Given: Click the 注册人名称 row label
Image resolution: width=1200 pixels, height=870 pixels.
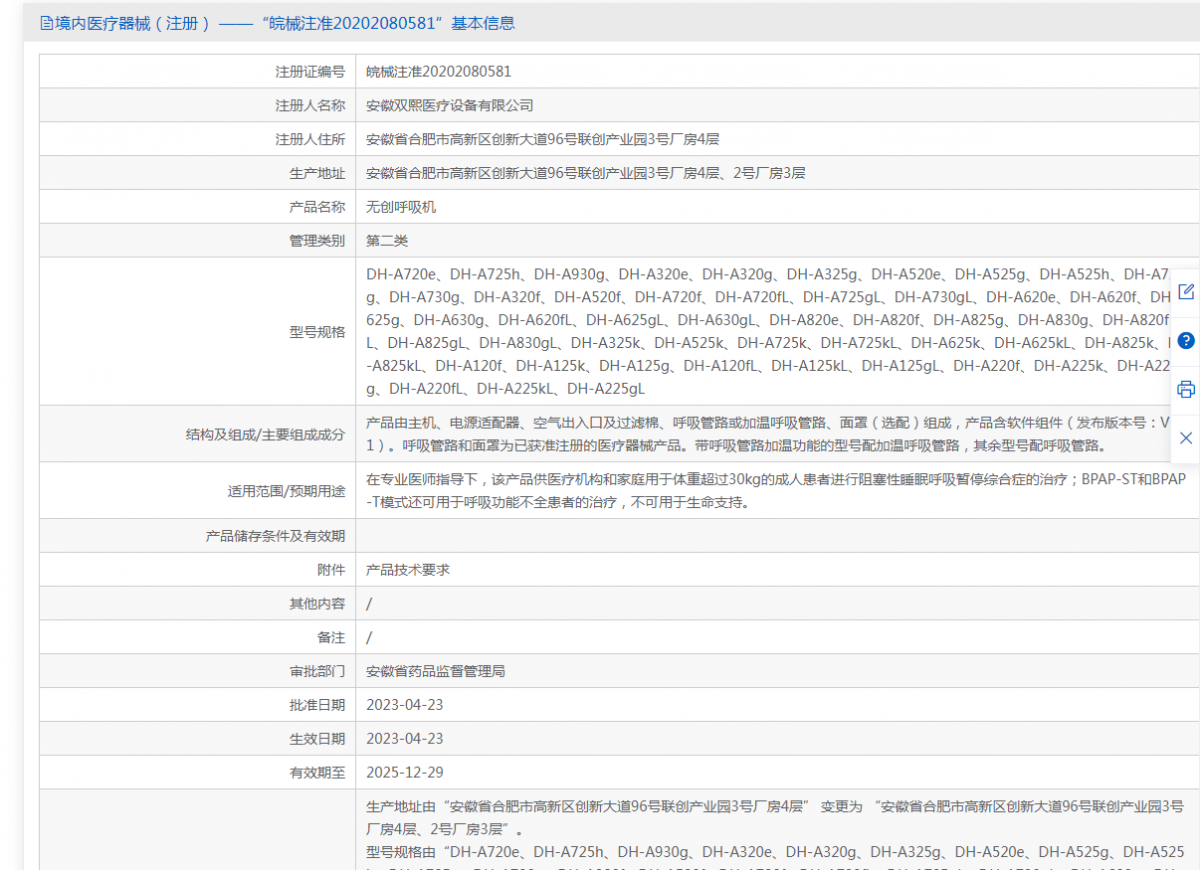Looking at the screenshot, I should coord(310,106).
